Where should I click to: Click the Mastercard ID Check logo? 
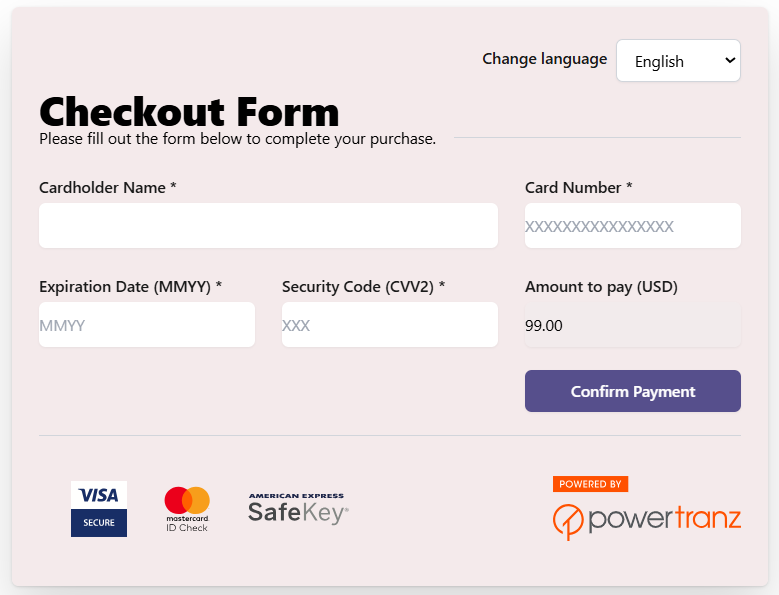(x=187, y=509)
